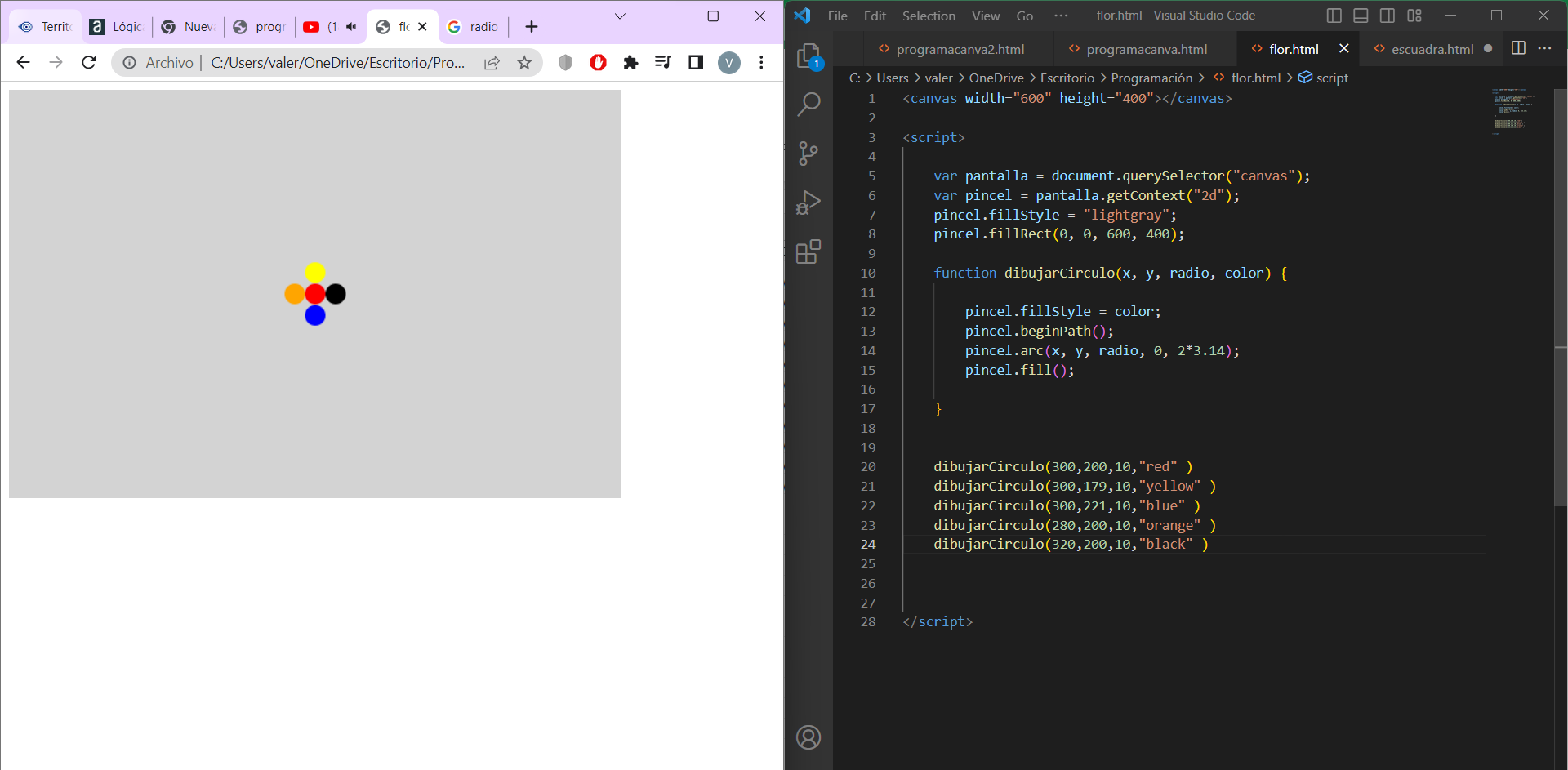Split the editor to the right
This screenshot has width=1568, height=770.
[1518, 48]
